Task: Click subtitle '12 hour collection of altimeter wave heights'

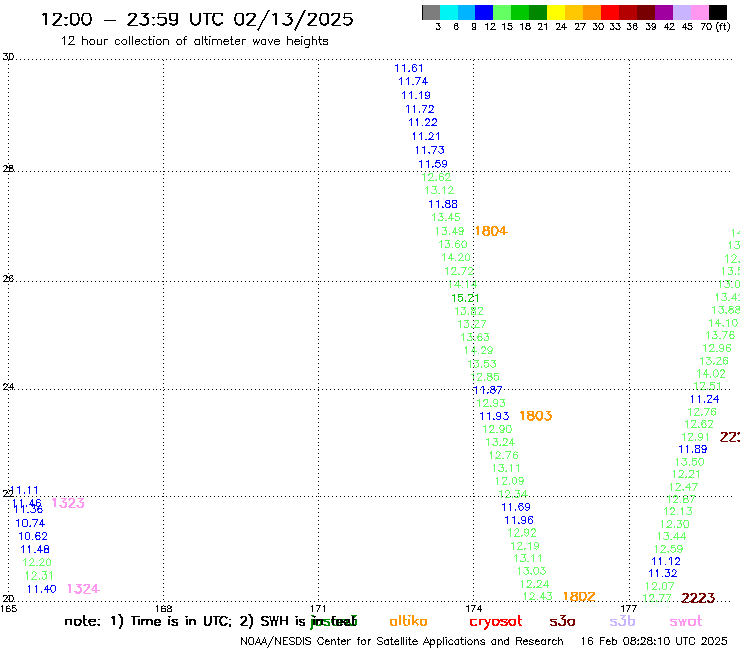Action: click(x=194, y=41)
